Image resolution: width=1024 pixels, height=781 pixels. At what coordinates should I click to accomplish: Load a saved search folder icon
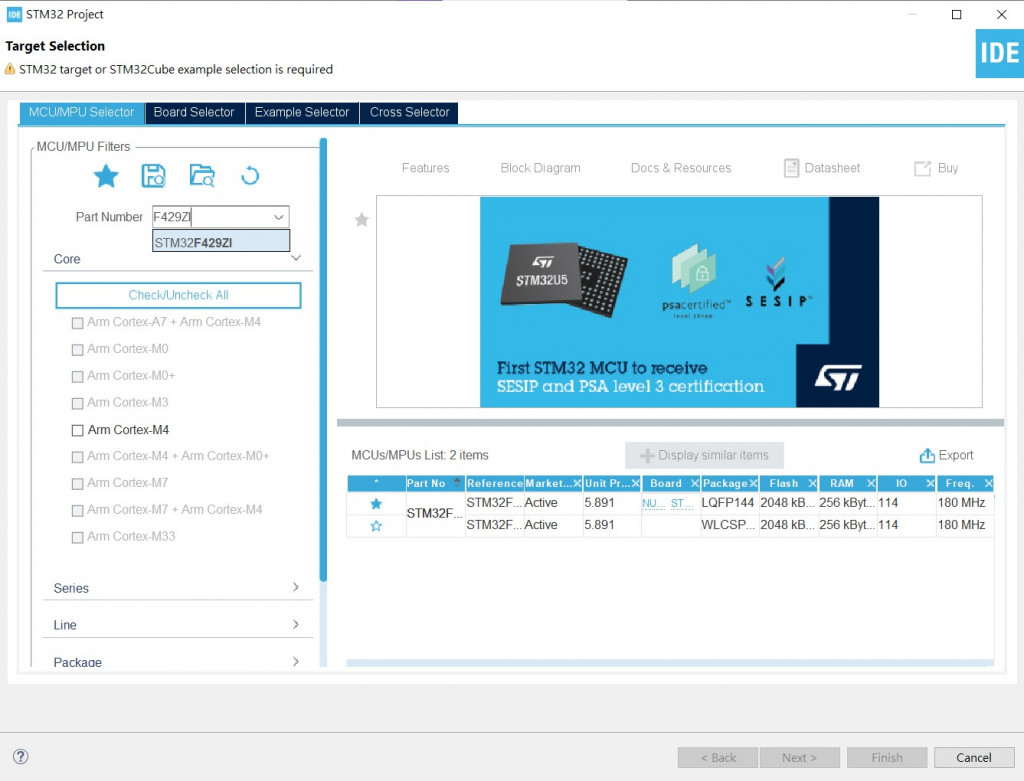coord(202,176)
